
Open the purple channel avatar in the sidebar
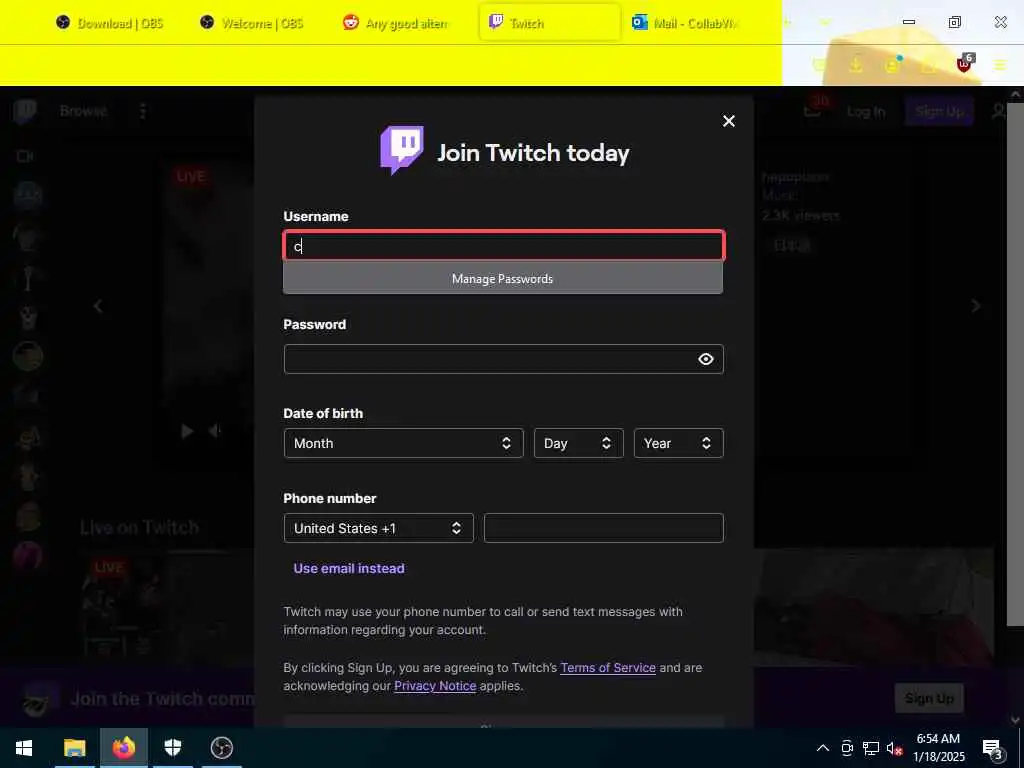click(x=27, y=557)
